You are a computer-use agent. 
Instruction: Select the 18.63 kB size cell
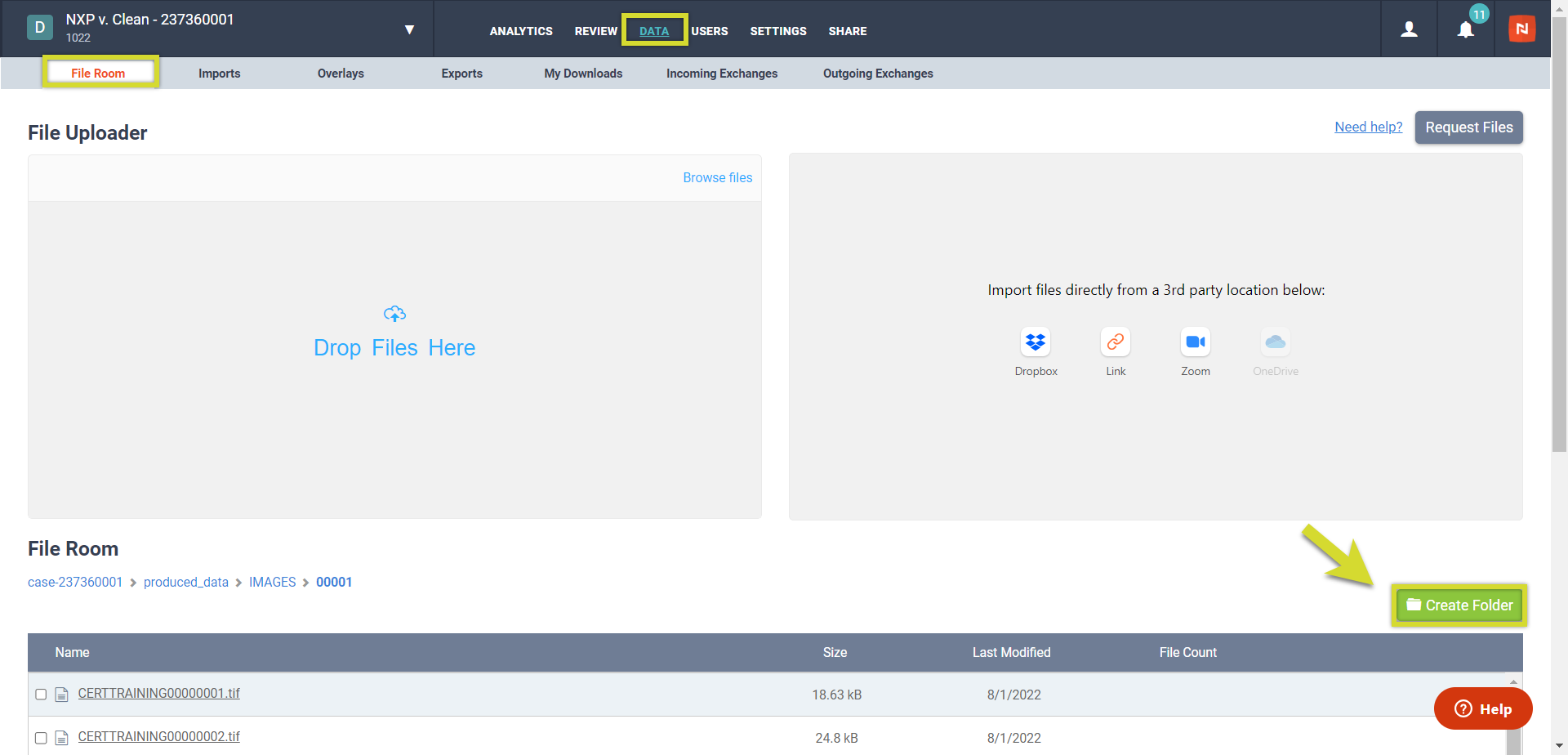(x=837, y=695)
